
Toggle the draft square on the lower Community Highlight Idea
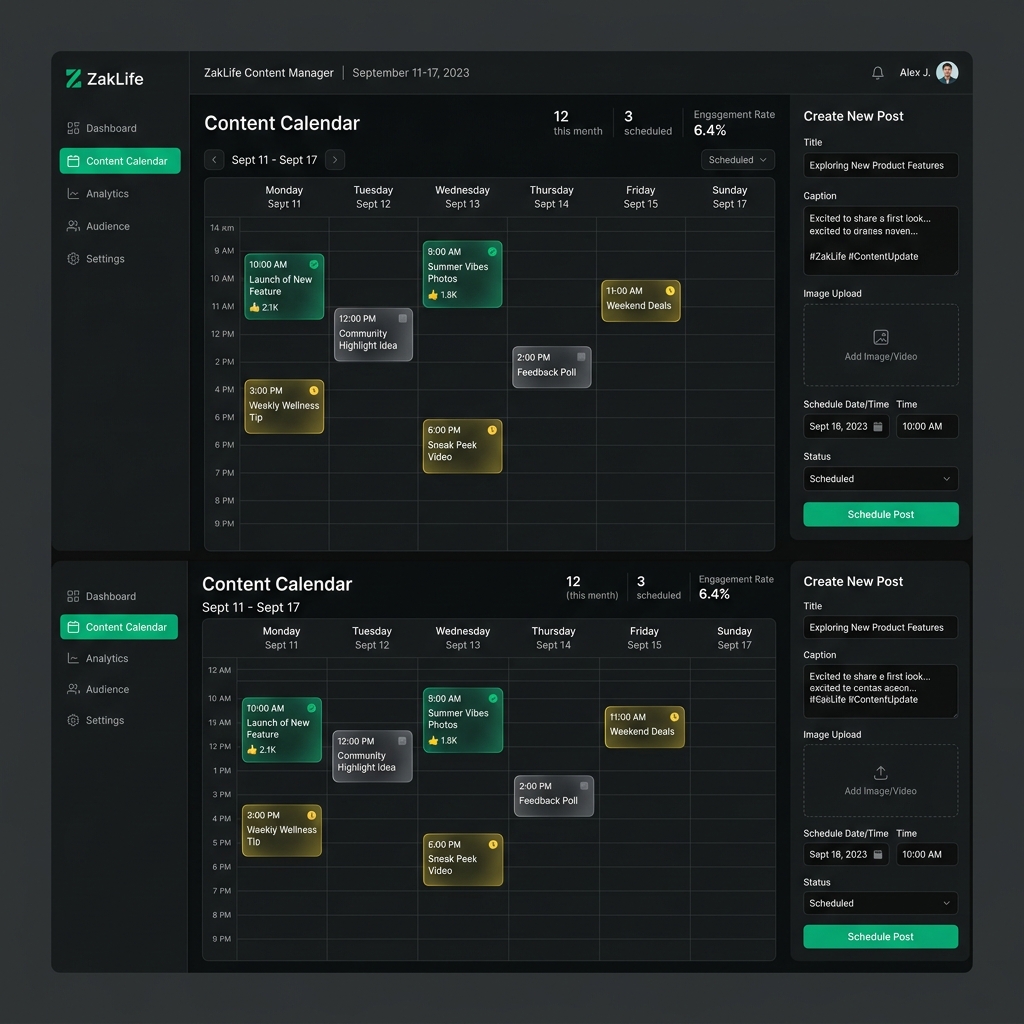[402, 741]
